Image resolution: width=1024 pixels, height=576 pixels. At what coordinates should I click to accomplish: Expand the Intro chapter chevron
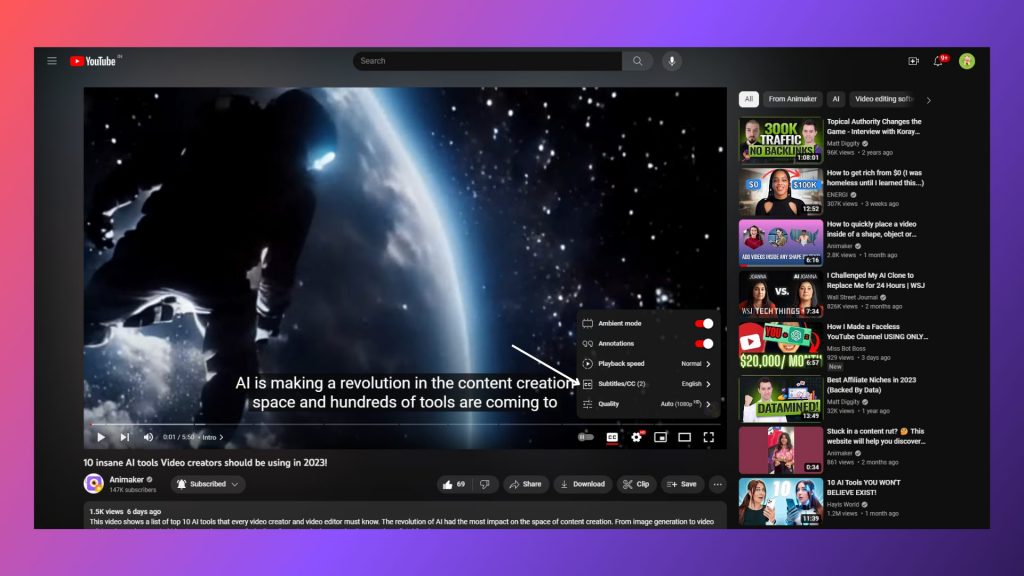[221, 438]
